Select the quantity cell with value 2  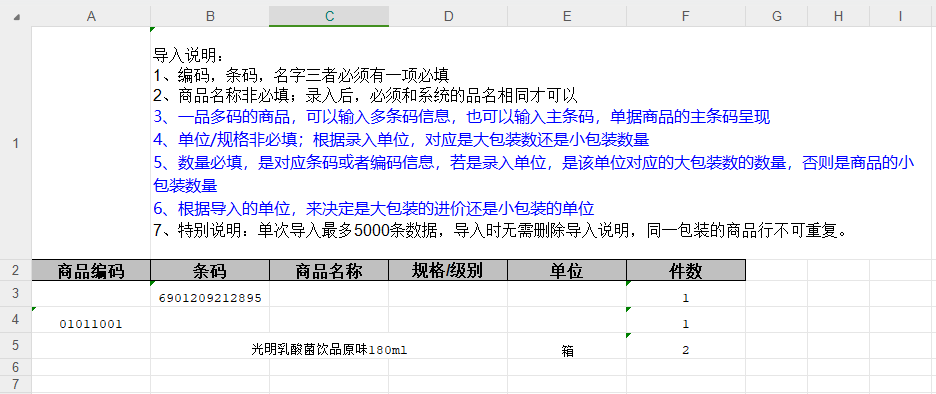686,346
